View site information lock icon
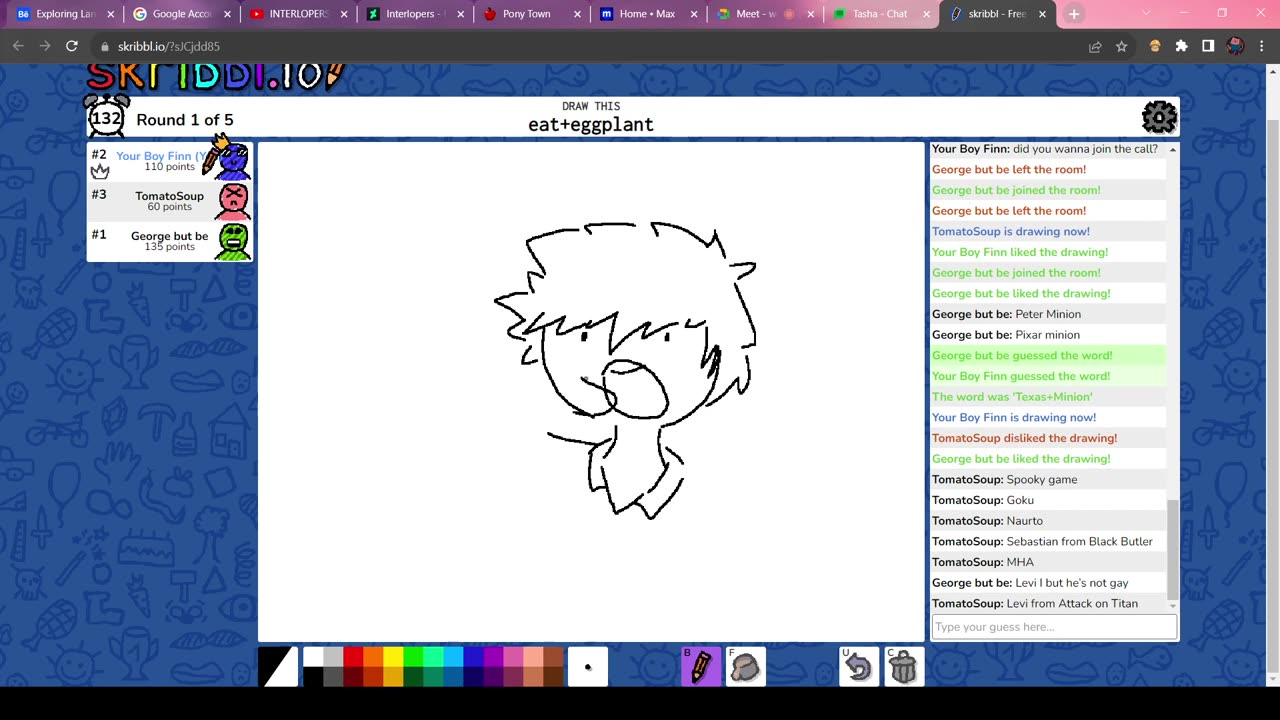 (104, 46)
